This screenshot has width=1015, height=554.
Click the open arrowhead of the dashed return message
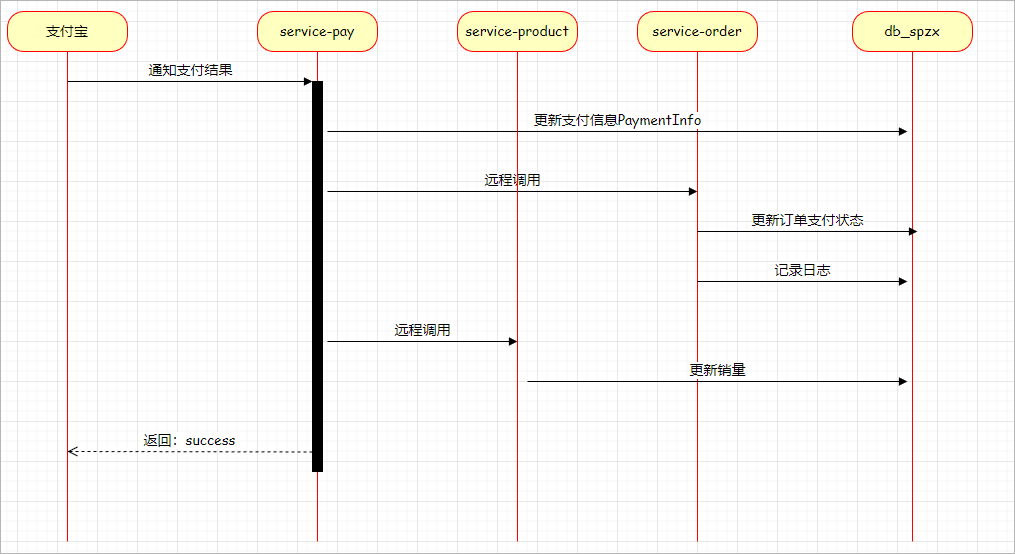click(x=72, y=452)
